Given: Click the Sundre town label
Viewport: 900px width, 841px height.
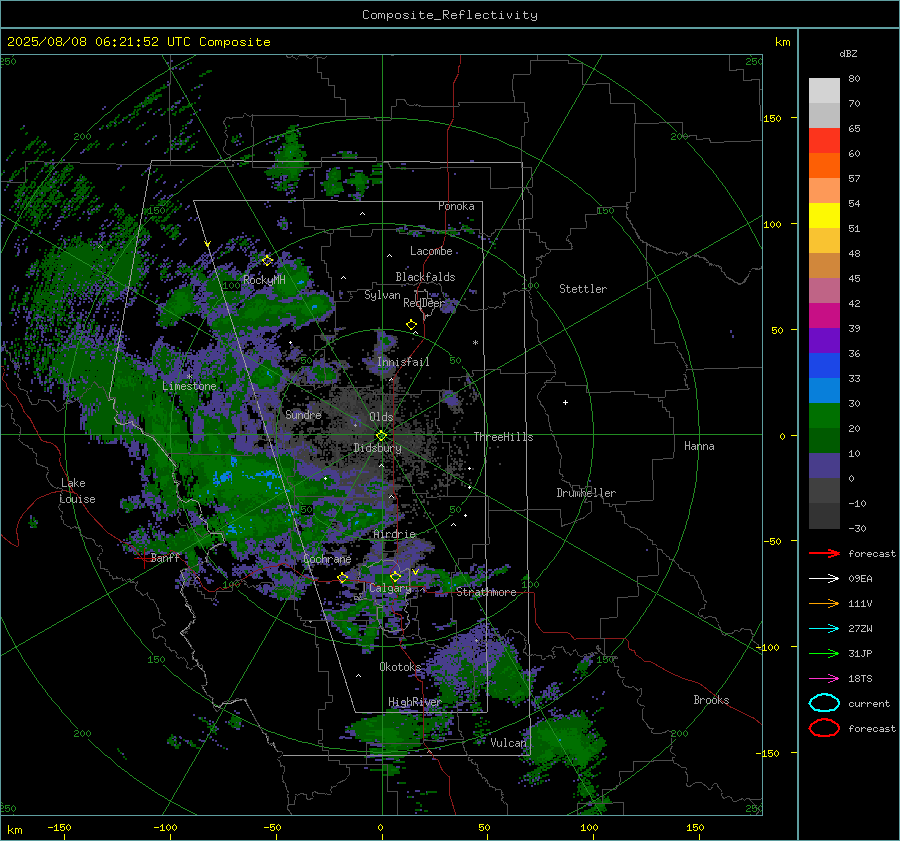Looking at the screenshot, I should point(303,415).
